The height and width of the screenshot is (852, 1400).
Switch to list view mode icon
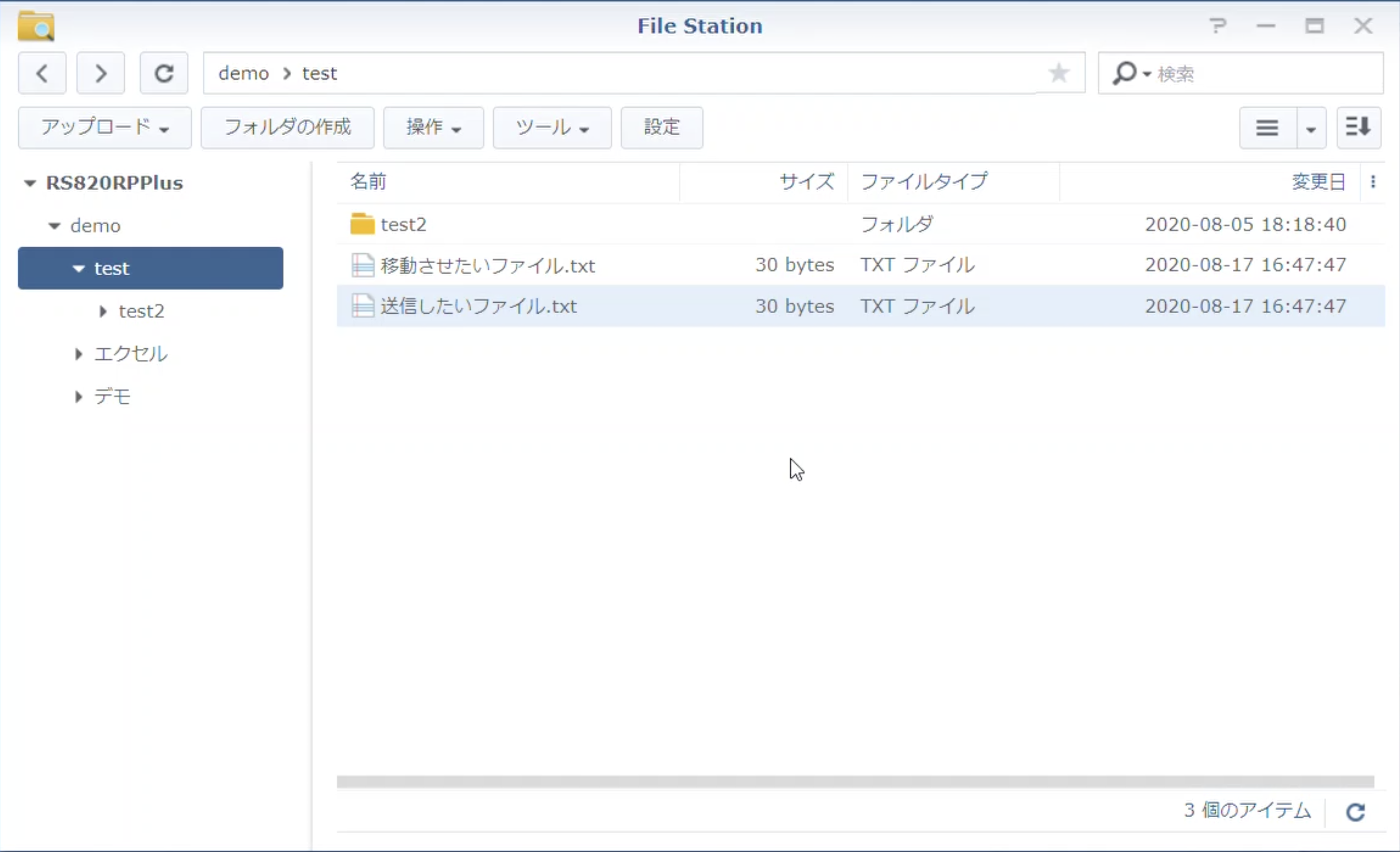pos(1267,128)
